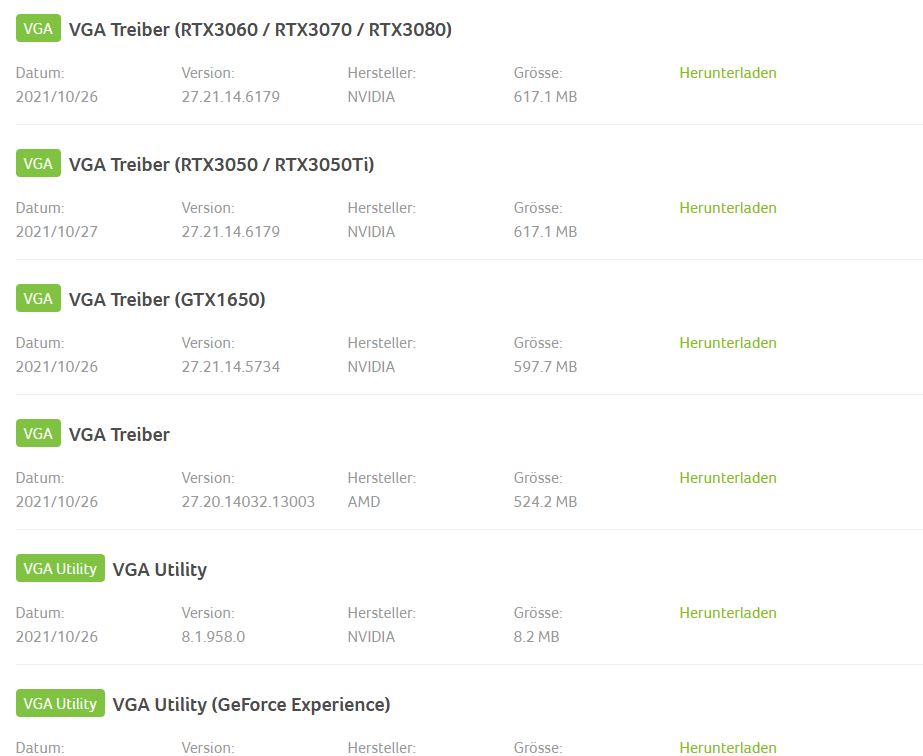923x756 pixels.
Task: Click version 27.21.14.5734 of the GTX1650 driver
Action: [x=230, y=367]
